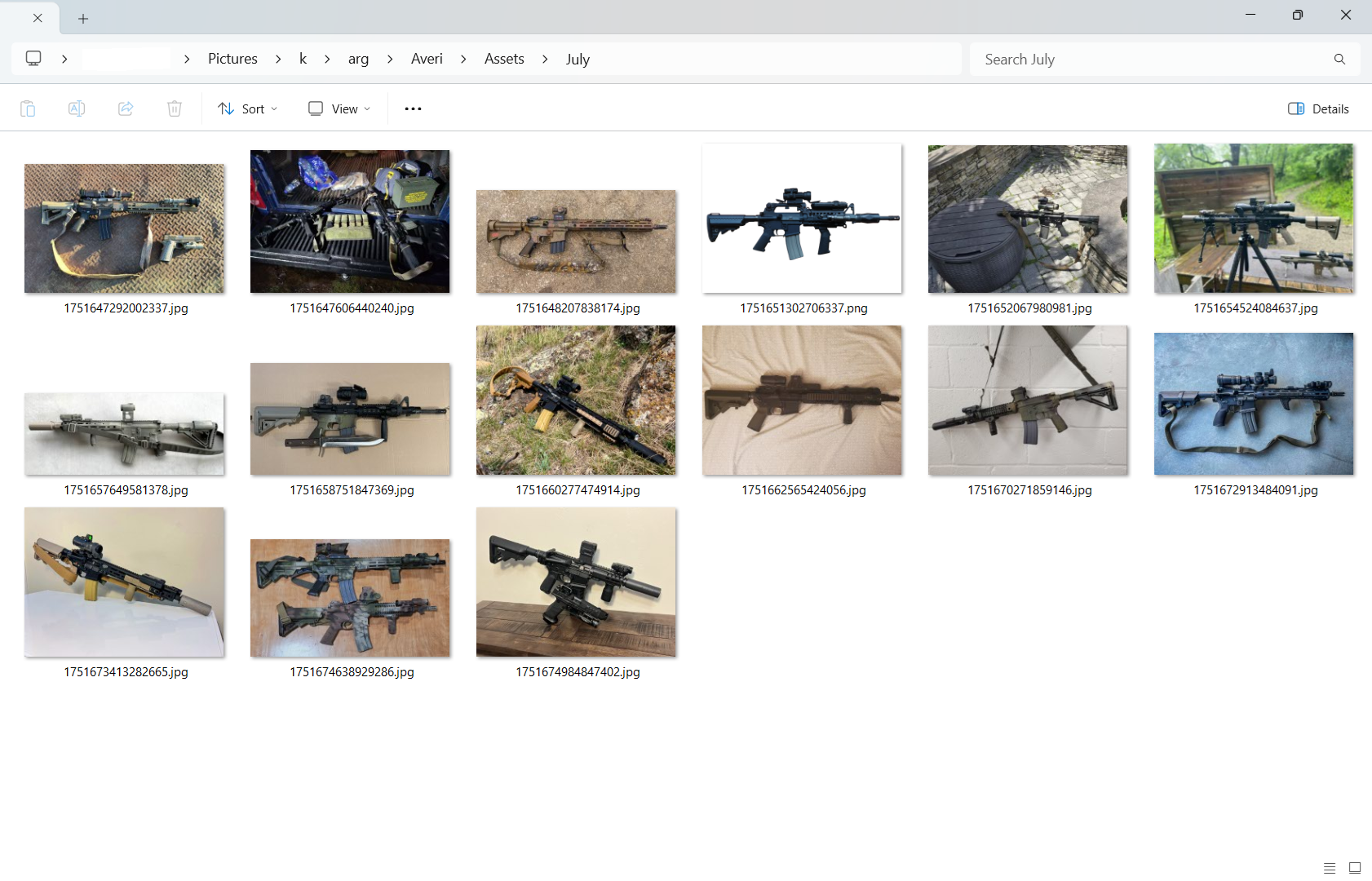The width and height of the screenshot is (1372, 881).
Task: Select thumbnail 1751647606440240.jpg
Action: pos(350,221)
